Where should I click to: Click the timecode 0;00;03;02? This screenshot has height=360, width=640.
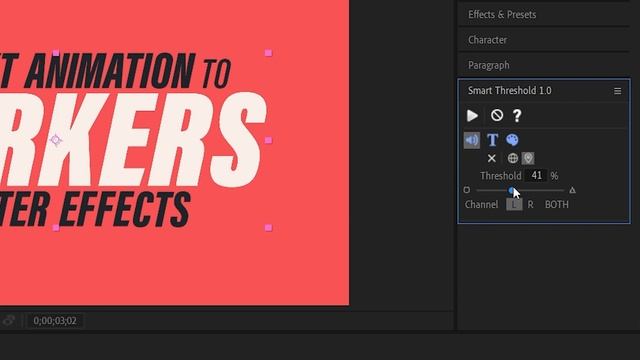(x=55, y=321)
